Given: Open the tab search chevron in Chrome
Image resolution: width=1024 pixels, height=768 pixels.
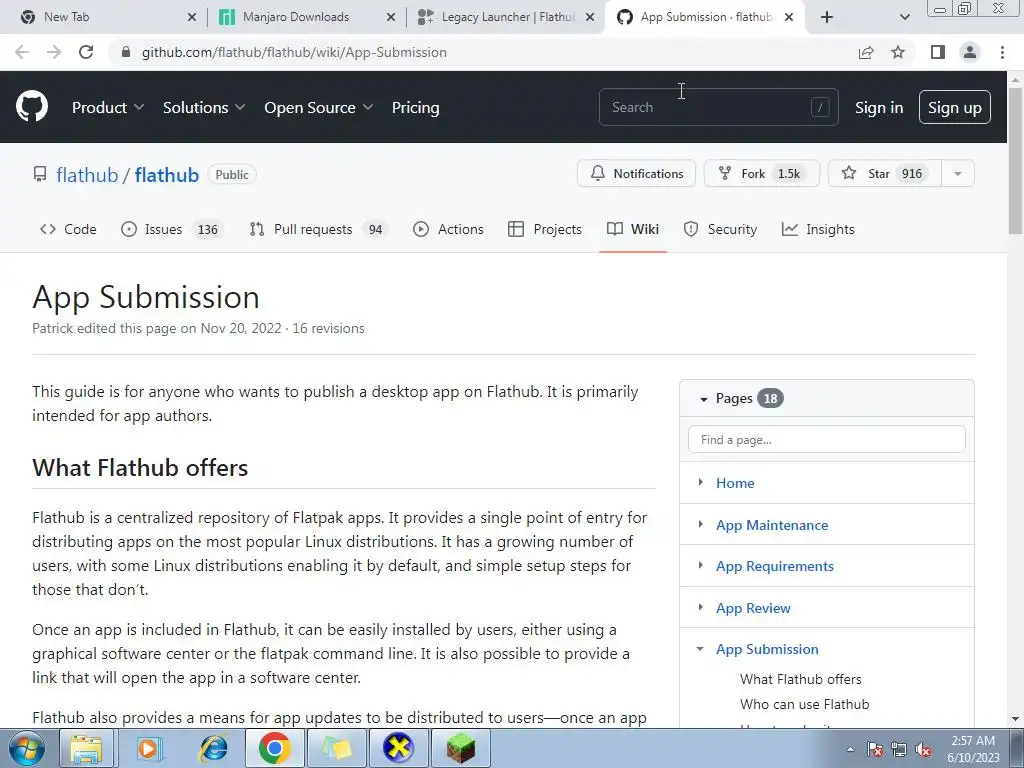Looking at the screenshot, I should tap(904, 17).
